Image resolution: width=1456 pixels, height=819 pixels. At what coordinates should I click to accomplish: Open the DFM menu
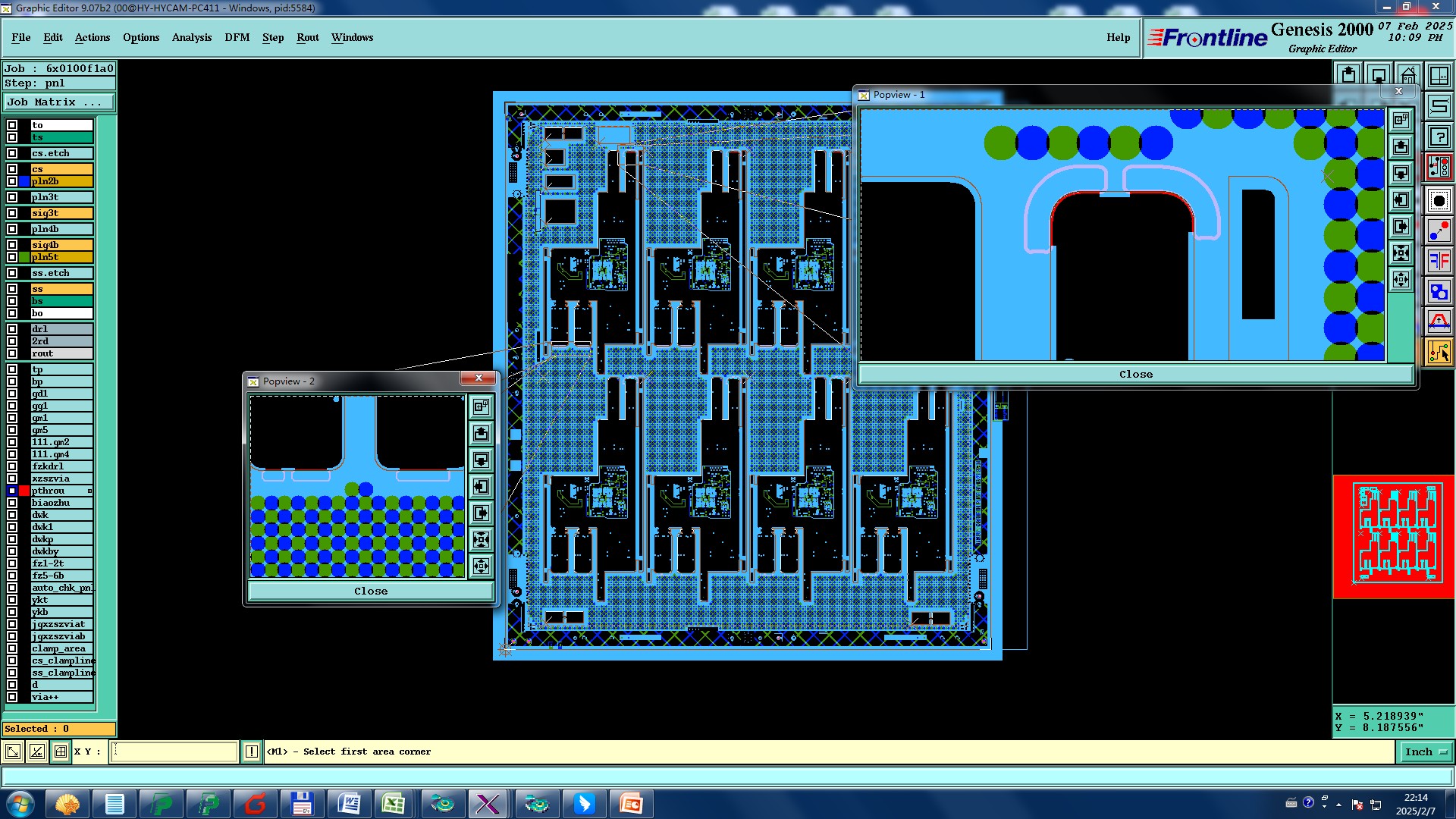point(237,37)
